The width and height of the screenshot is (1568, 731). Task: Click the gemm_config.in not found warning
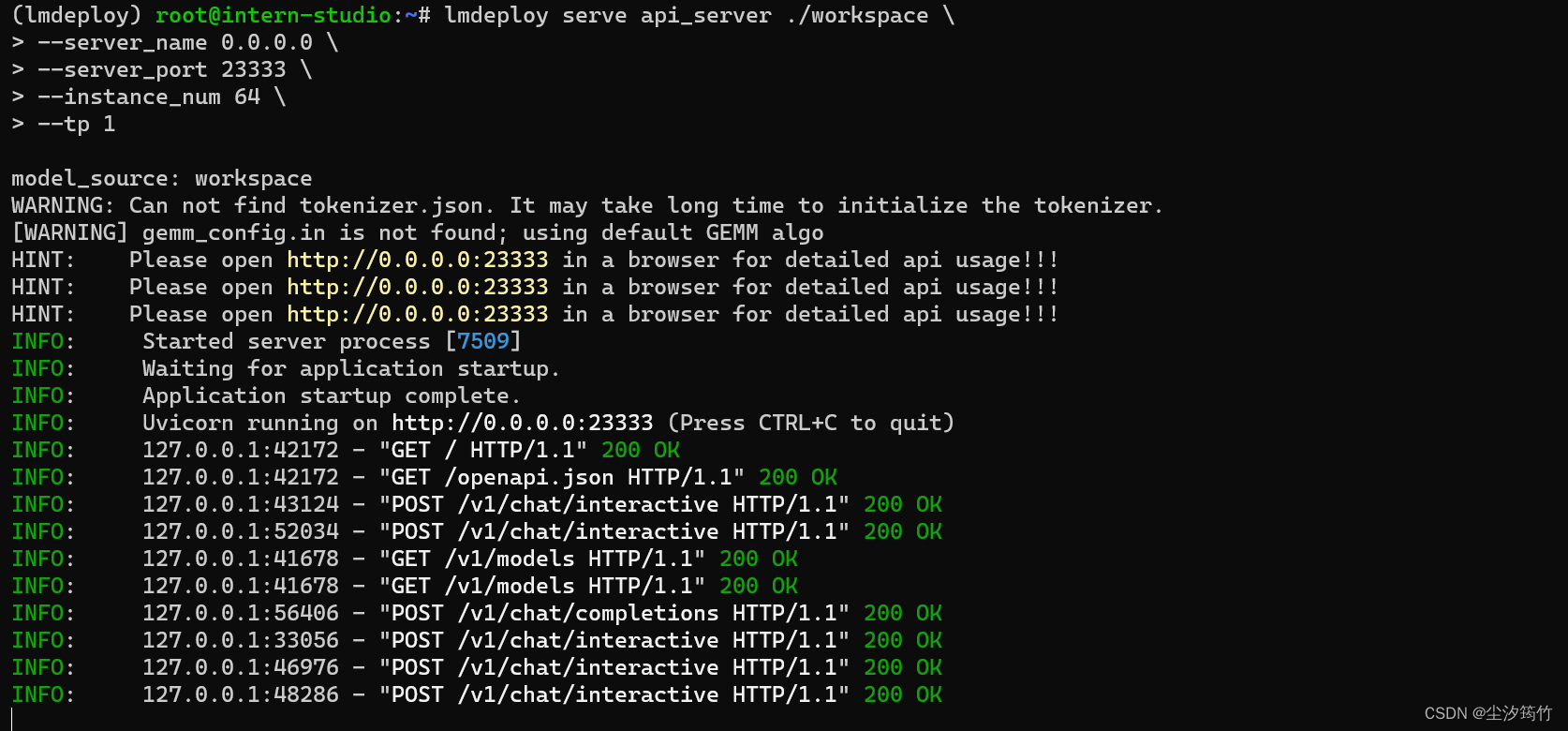click(x=418, y=232)
